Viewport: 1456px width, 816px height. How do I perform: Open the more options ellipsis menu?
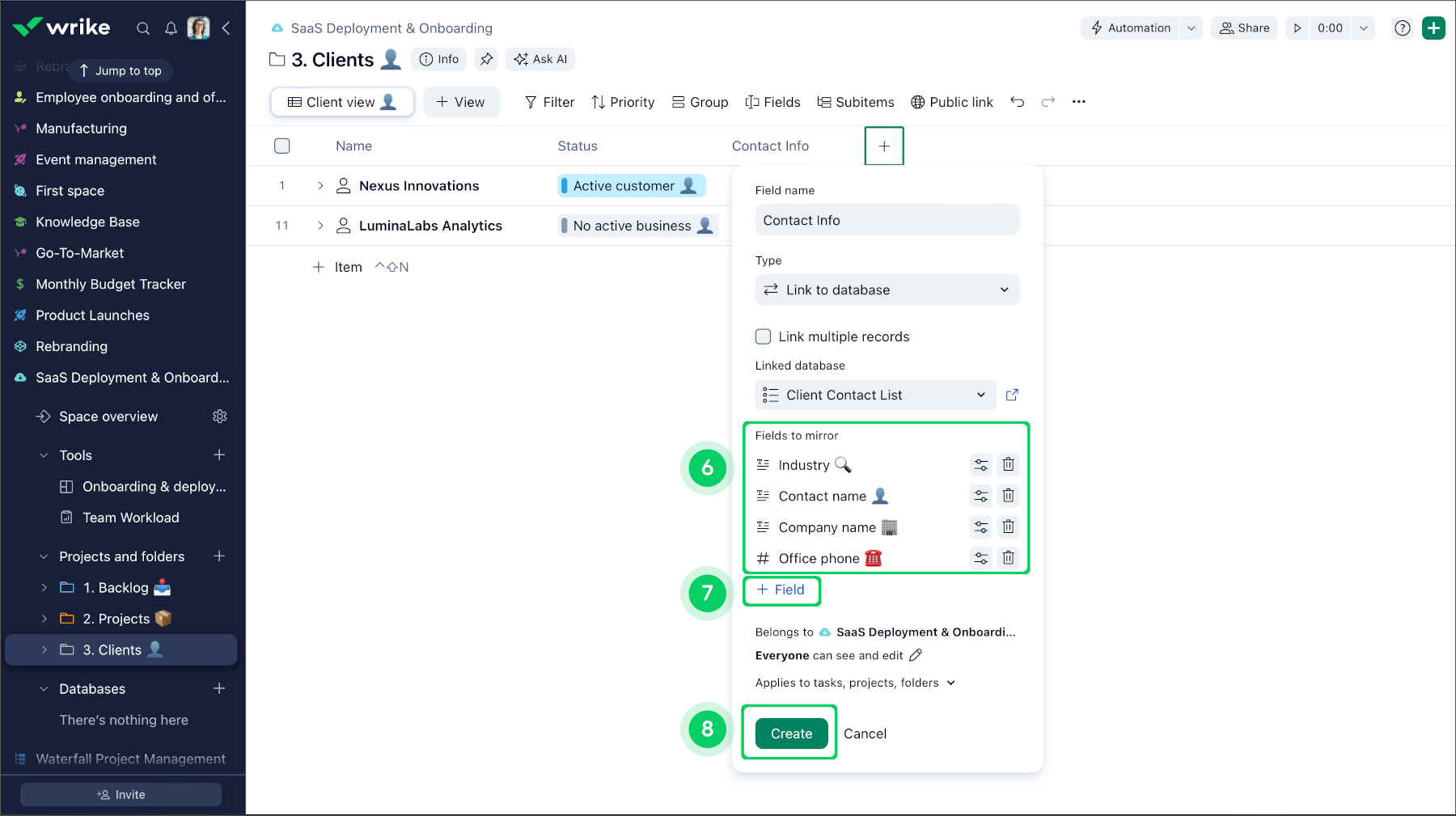click(x=1079, y=102)
